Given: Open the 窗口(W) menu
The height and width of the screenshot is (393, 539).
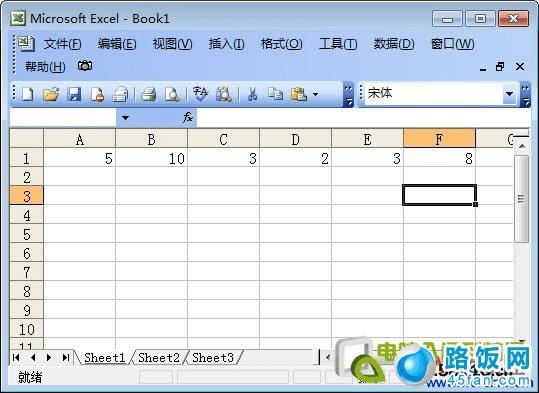Looking at the screenshot, I should pos(452,44).
